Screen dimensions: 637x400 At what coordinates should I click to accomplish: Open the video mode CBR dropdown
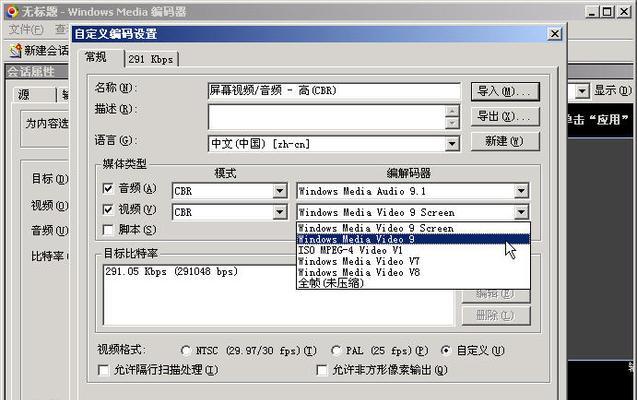pyautogui.click(x=280, y=212)
